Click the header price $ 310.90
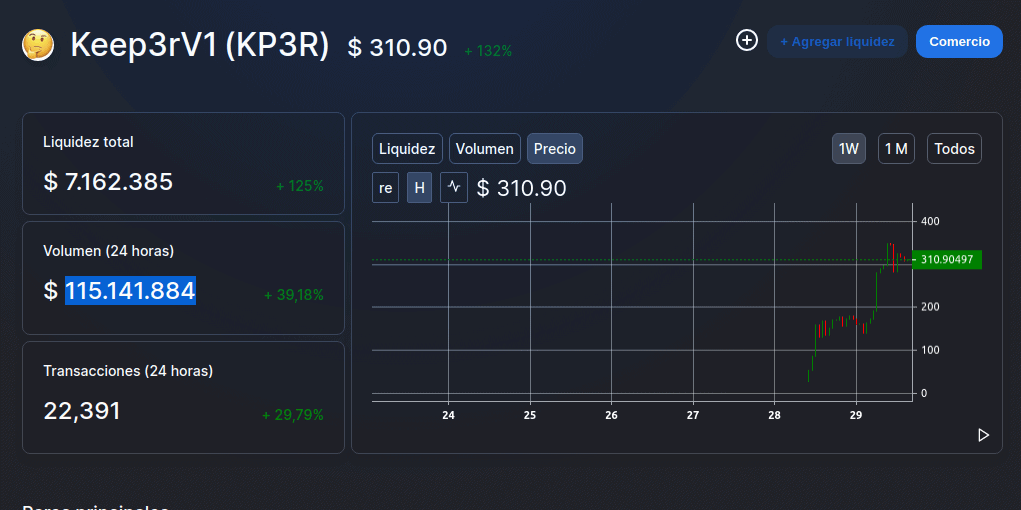This screenshot has height=510, width=1021. [397, 48]
